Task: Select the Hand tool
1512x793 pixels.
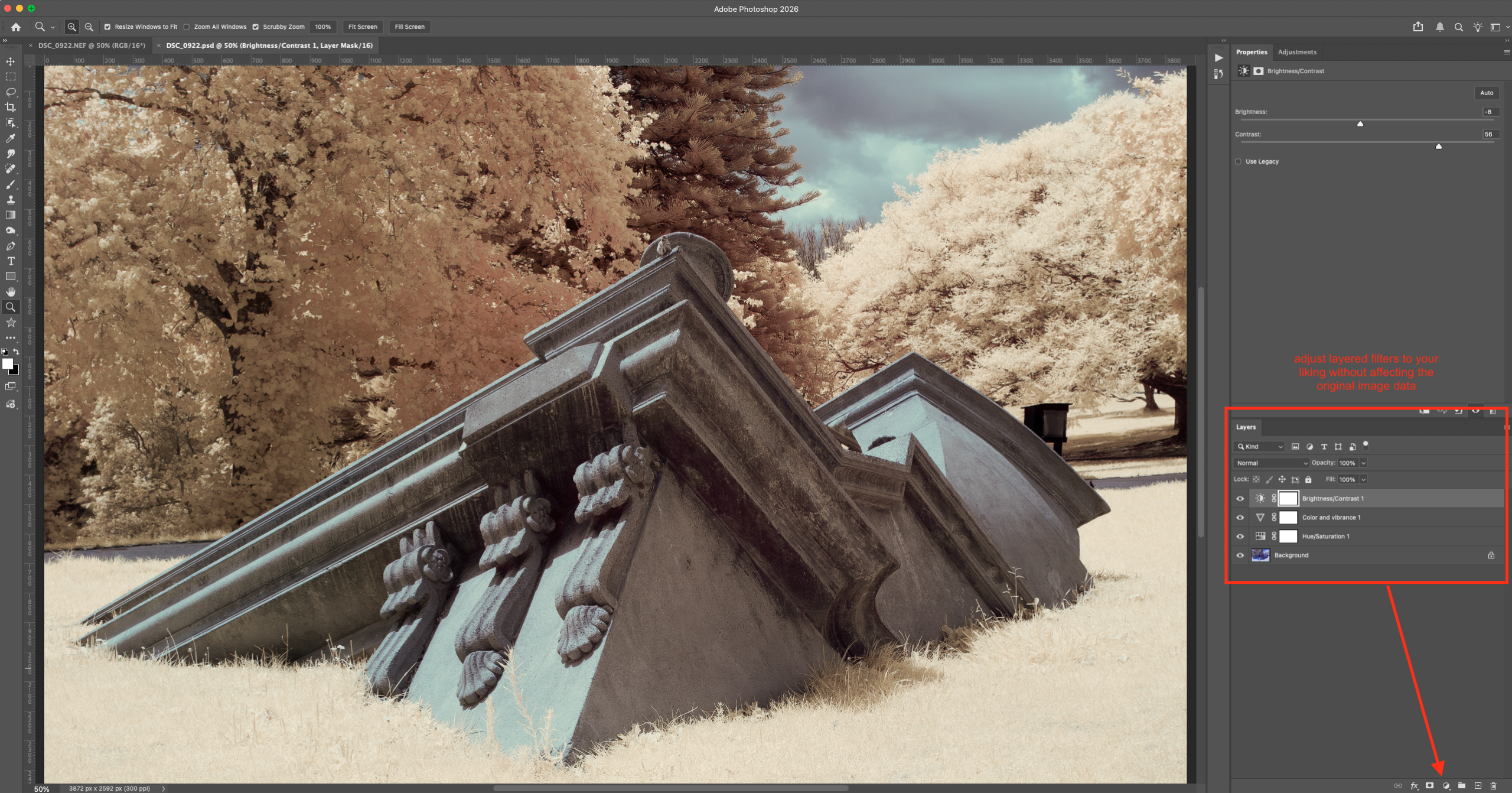Action: tap(10, 292)
